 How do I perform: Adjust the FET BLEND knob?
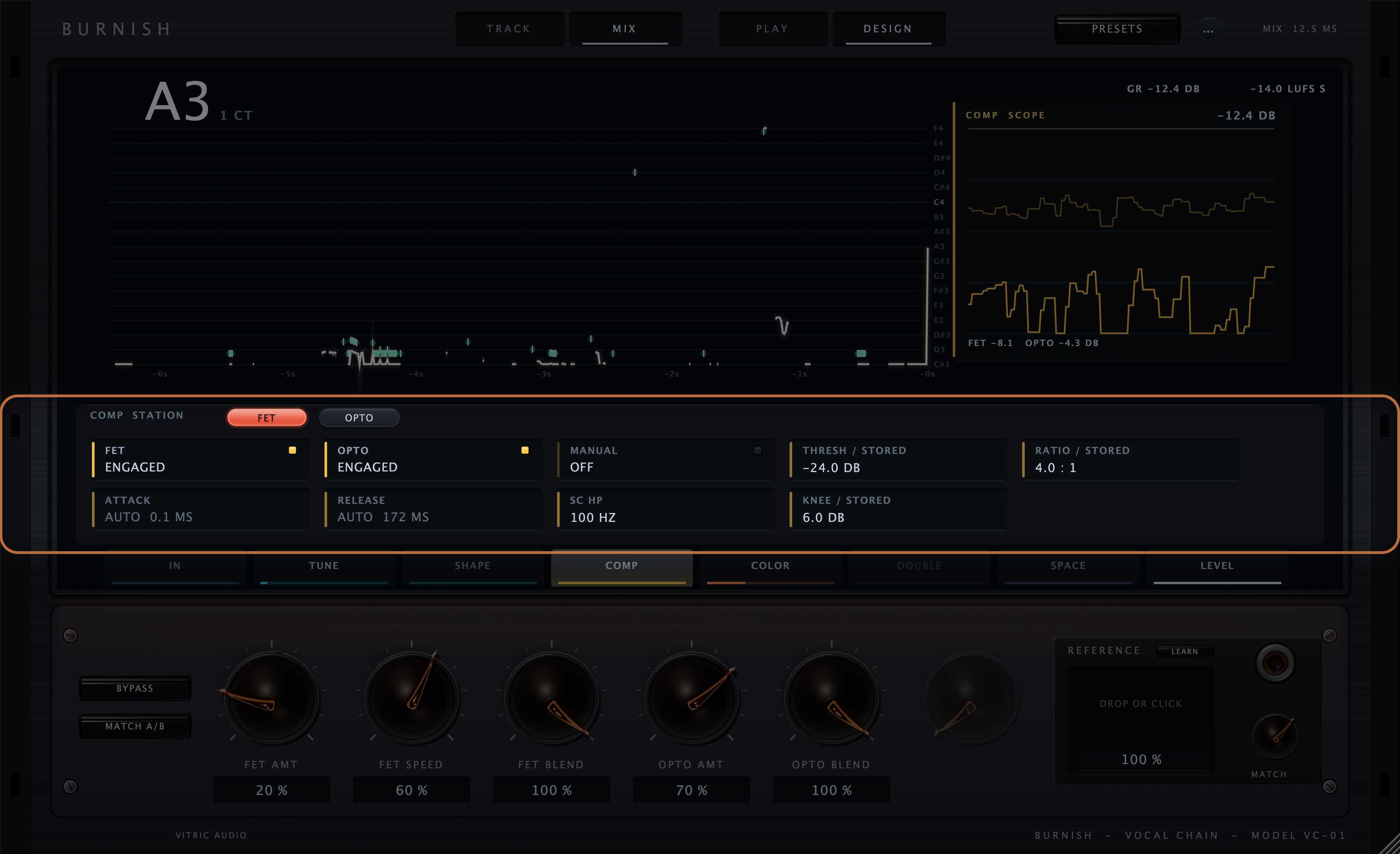[x=552, y=697]
